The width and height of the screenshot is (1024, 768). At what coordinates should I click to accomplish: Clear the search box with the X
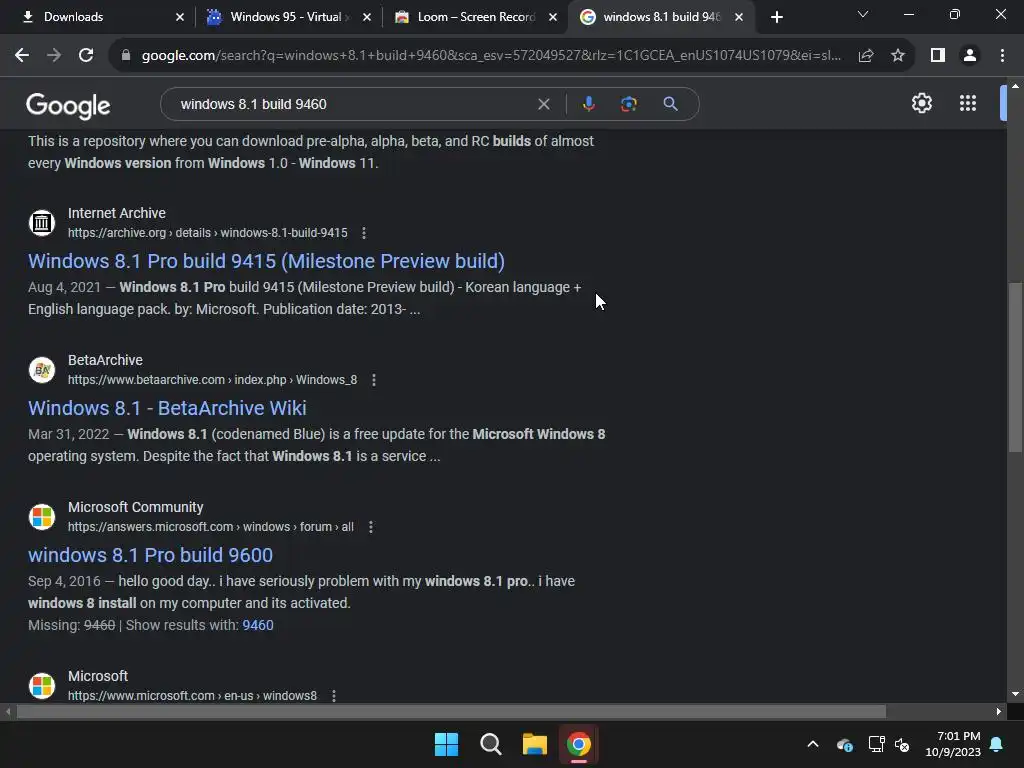[x=543, y=104]
